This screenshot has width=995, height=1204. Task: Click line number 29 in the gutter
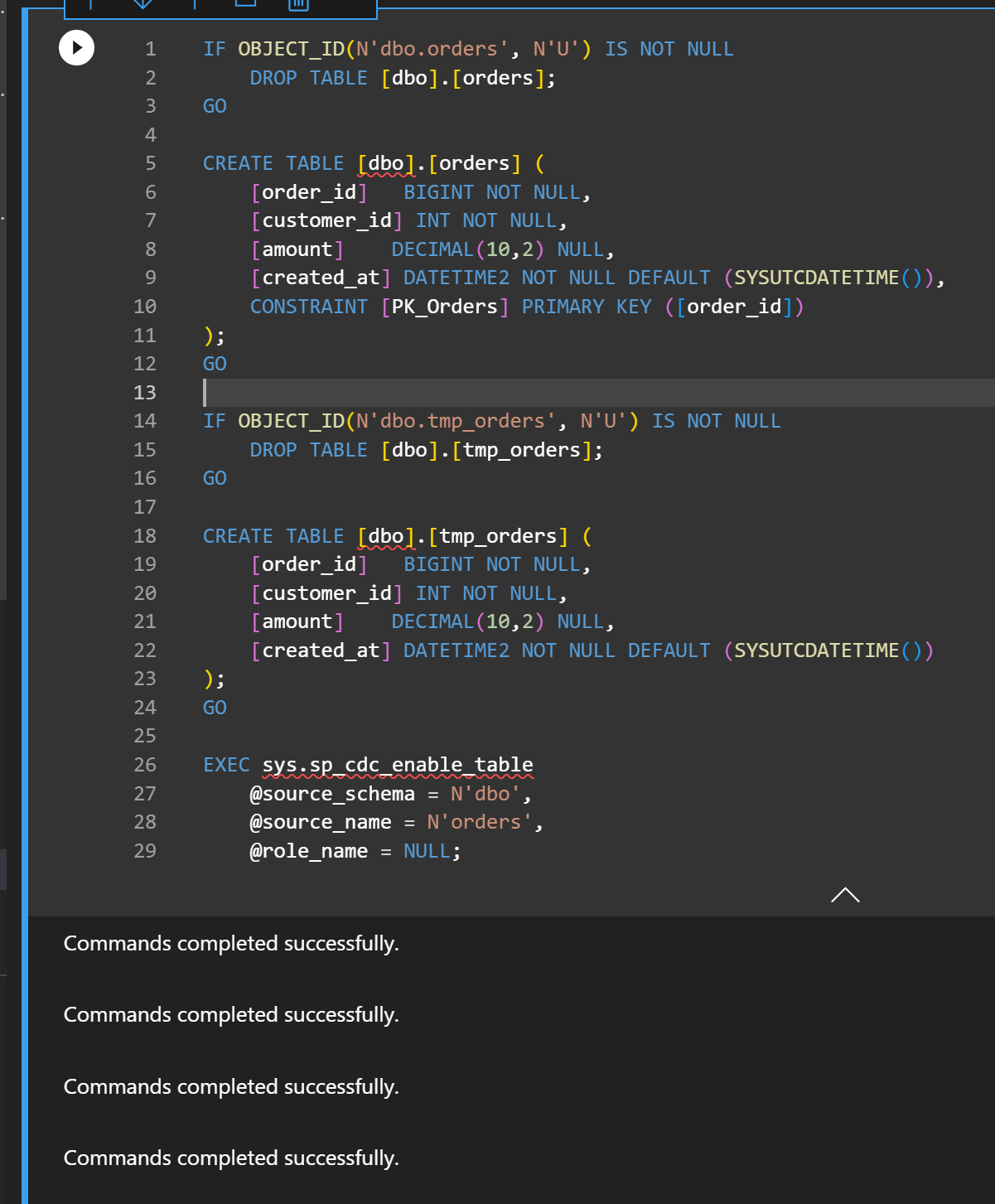[145, 851]
